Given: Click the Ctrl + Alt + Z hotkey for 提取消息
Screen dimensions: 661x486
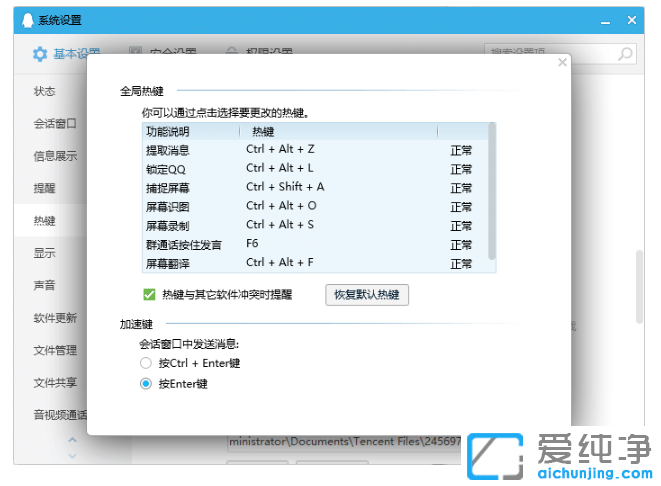Looking at the screenshot, I should coord(281,149).
